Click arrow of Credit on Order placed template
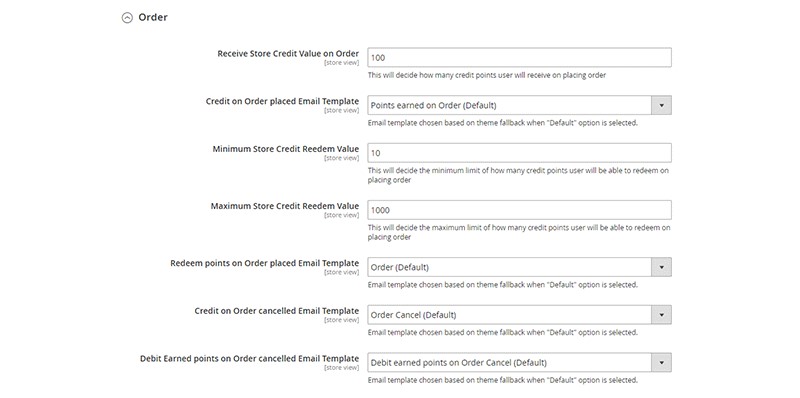The image size is (800, 398). point(662,105)
